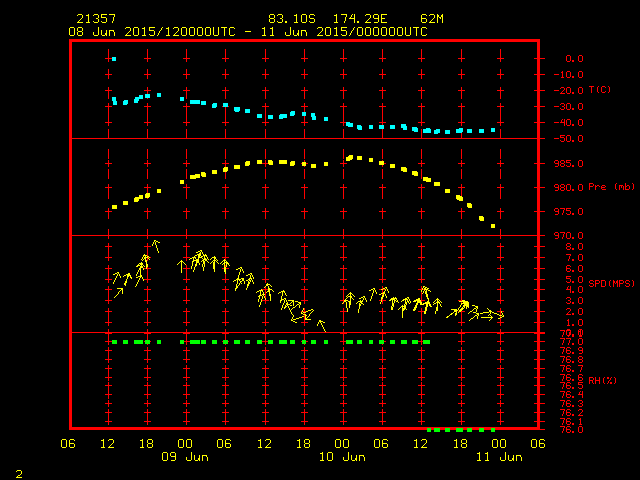This screenshot has width=640, height=480.
Task: Click the 6.0 wind speed tick label
Action: (x=574, y=269)
